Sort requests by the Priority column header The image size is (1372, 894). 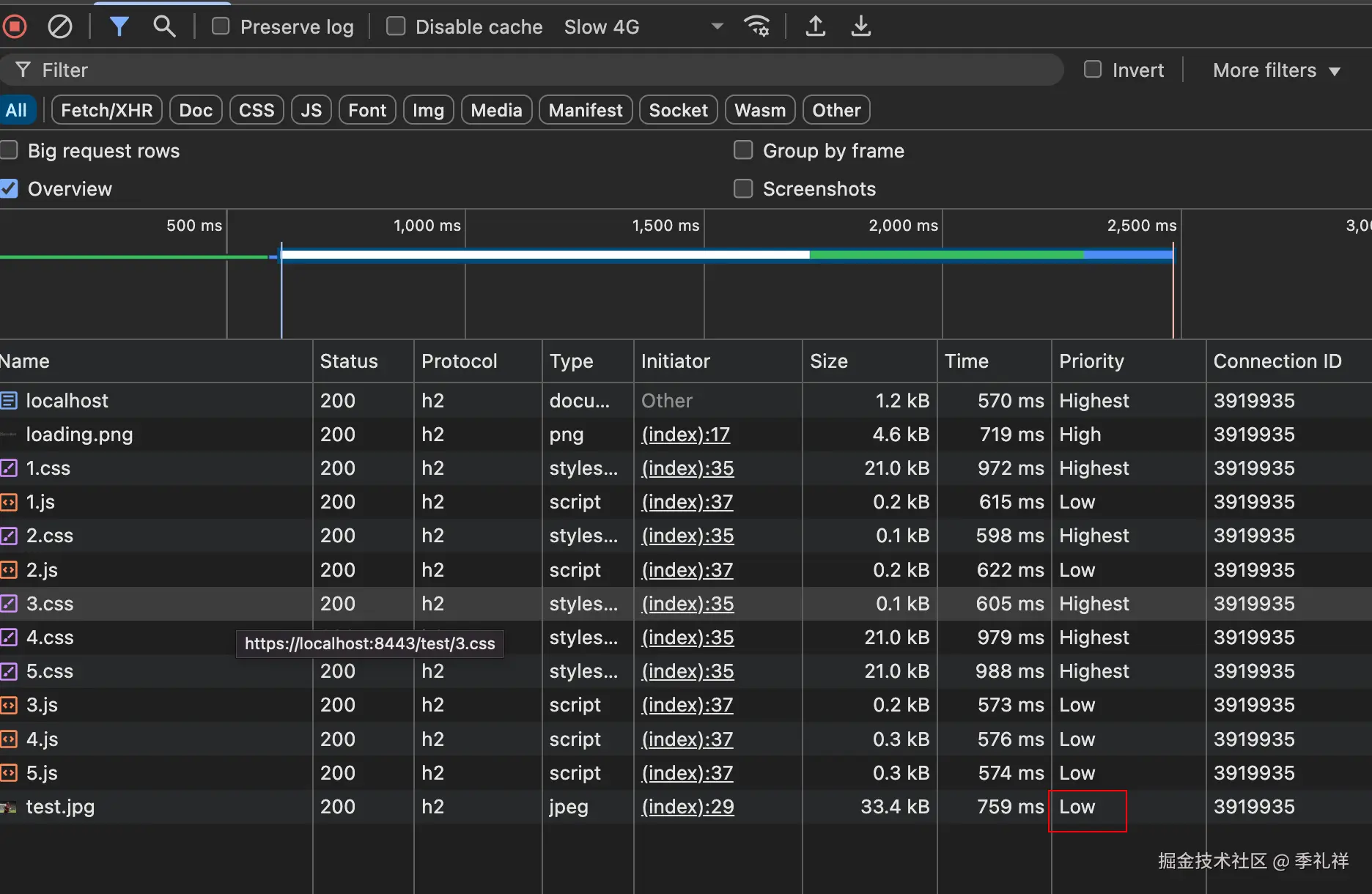point(1091,361)
